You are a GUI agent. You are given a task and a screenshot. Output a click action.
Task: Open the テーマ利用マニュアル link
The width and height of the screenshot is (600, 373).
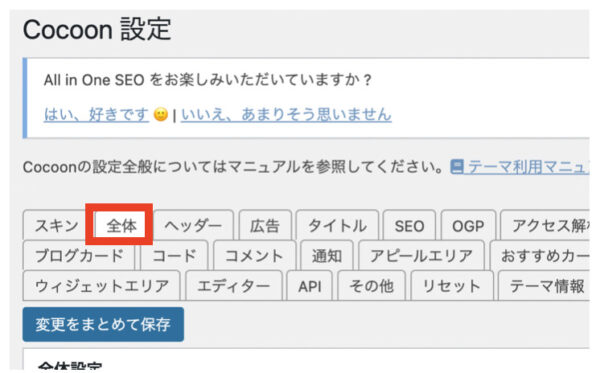(528, 167)
